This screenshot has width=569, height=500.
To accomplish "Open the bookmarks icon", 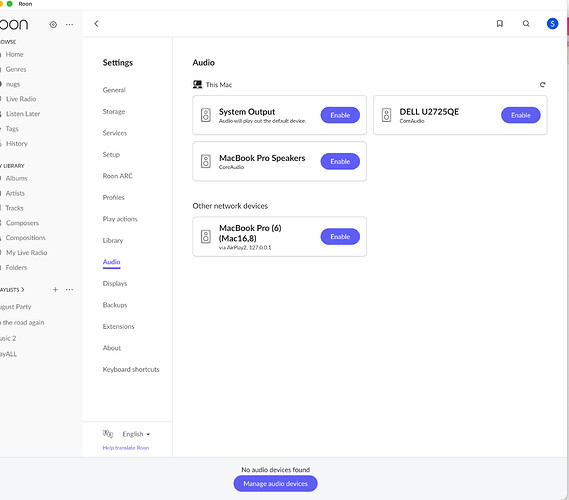I will tap(500, 24).
